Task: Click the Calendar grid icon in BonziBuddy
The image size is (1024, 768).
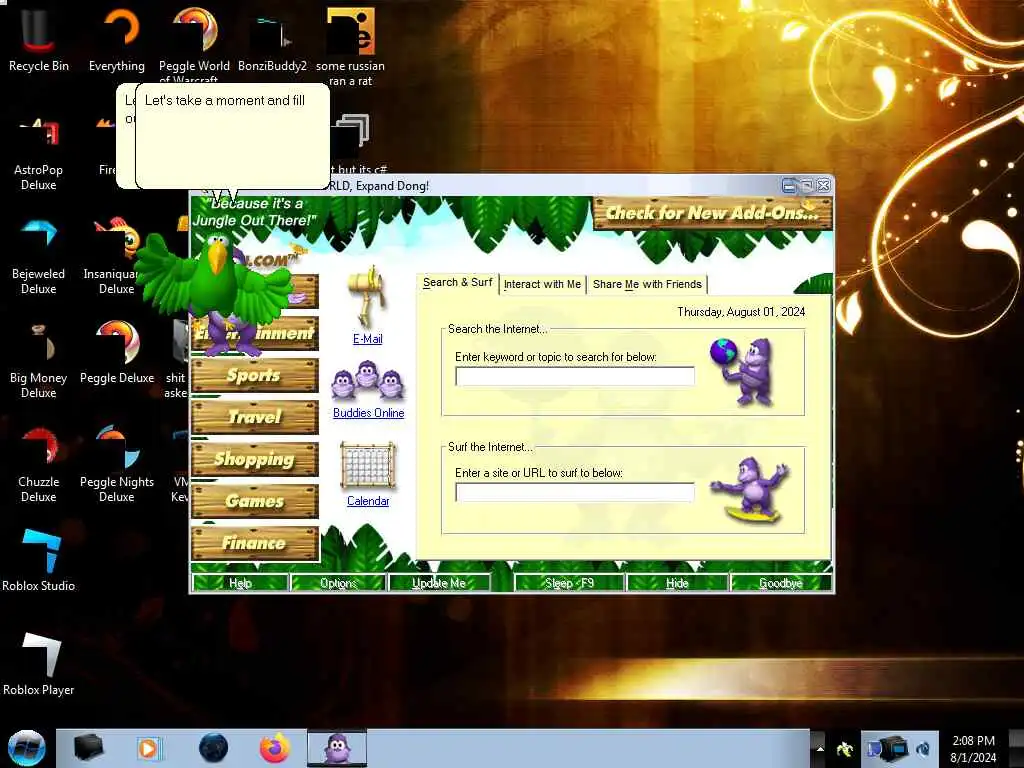Action: 368,466
